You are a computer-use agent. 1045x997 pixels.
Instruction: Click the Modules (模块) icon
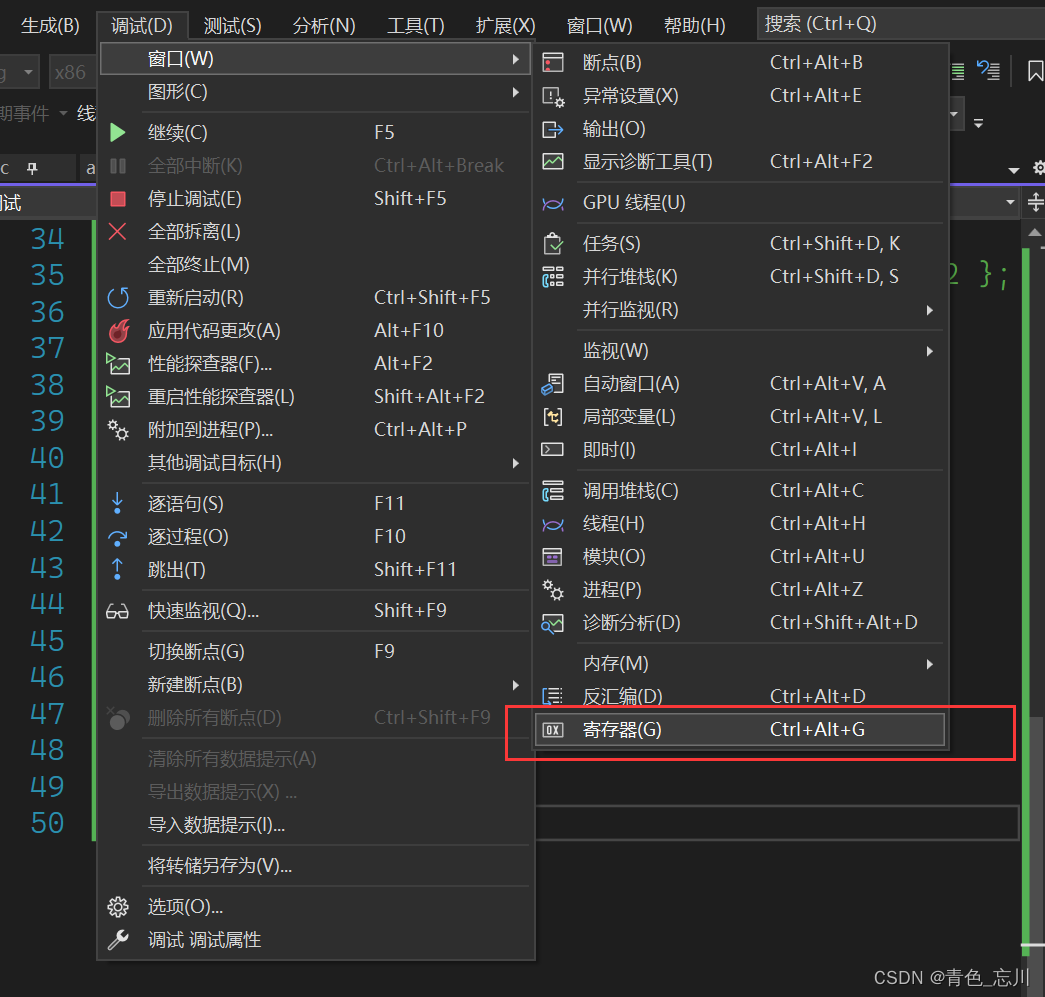(552, 556)
